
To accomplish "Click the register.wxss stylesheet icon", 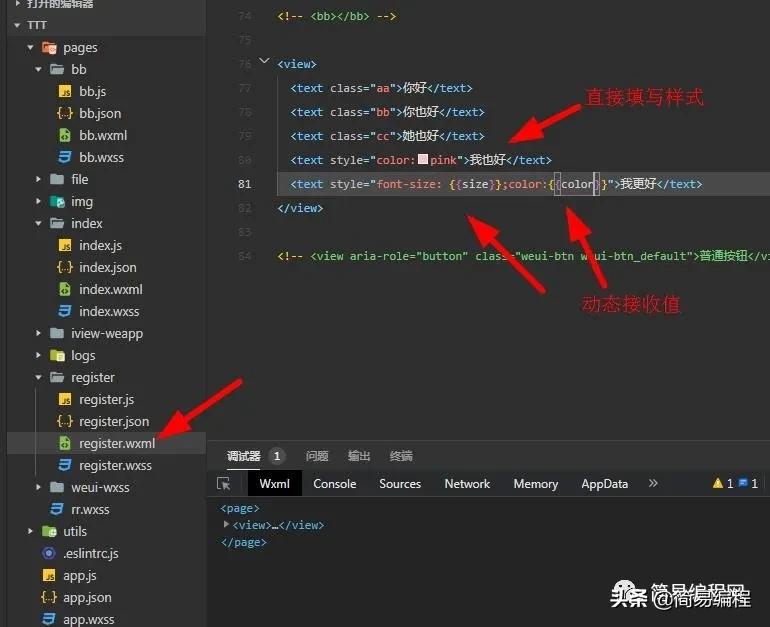I will pos(65,465).
